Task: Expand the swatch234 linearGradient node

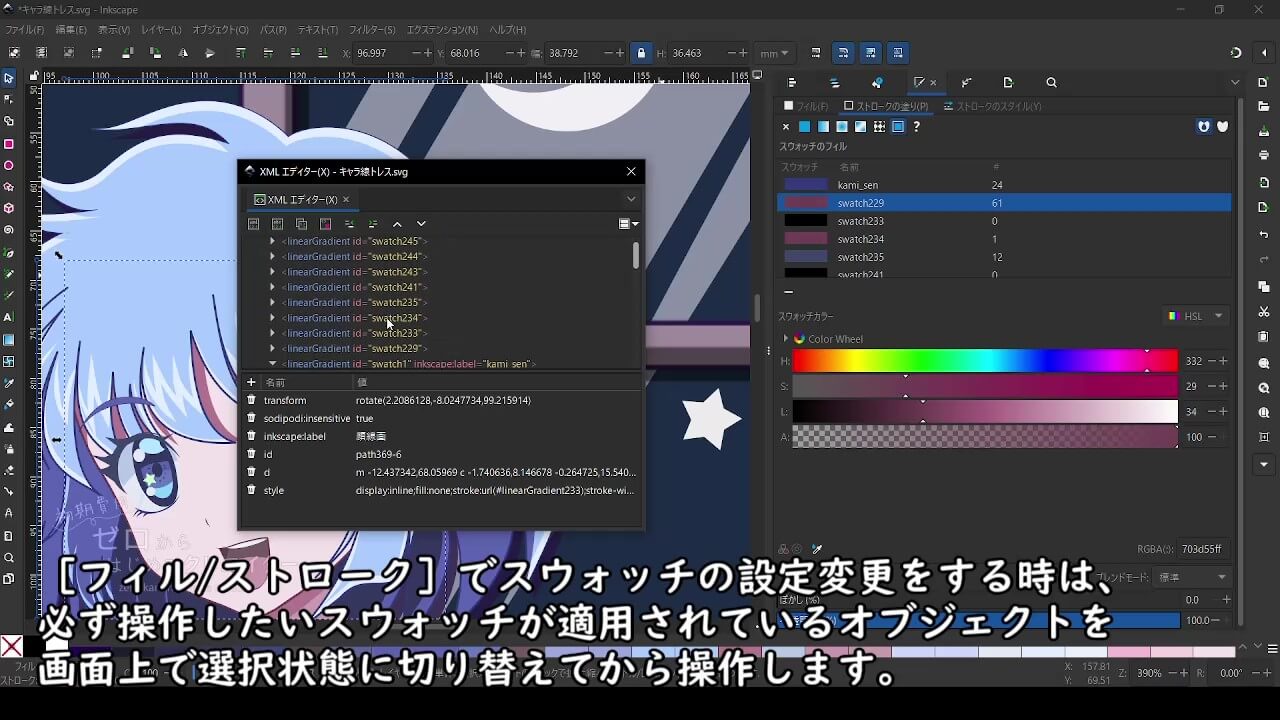Action: pos(272,318)
